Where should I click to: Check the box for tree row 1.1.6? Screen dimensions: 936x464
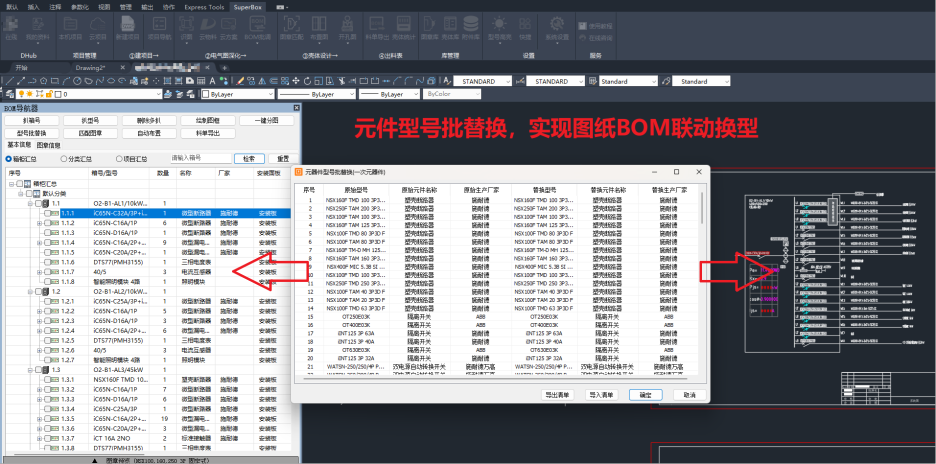(48, 262)
